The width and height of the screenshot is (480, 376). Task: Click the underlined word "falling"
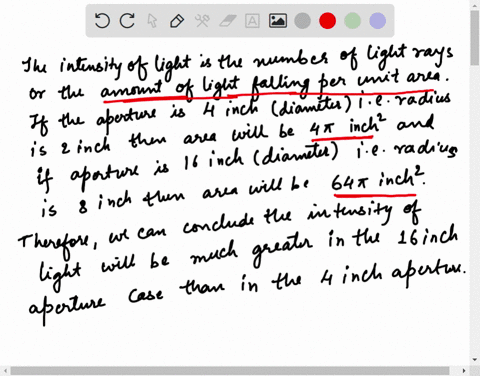(280, 86)
